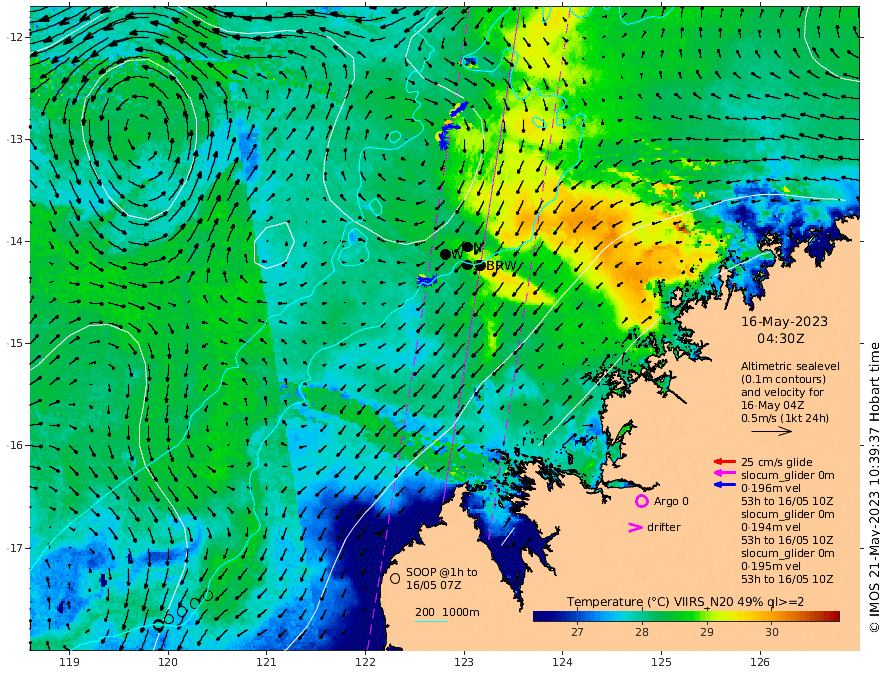880x680 pixels.
Task: Click the 200 1000m depth label
Action: tap(447, 612)
